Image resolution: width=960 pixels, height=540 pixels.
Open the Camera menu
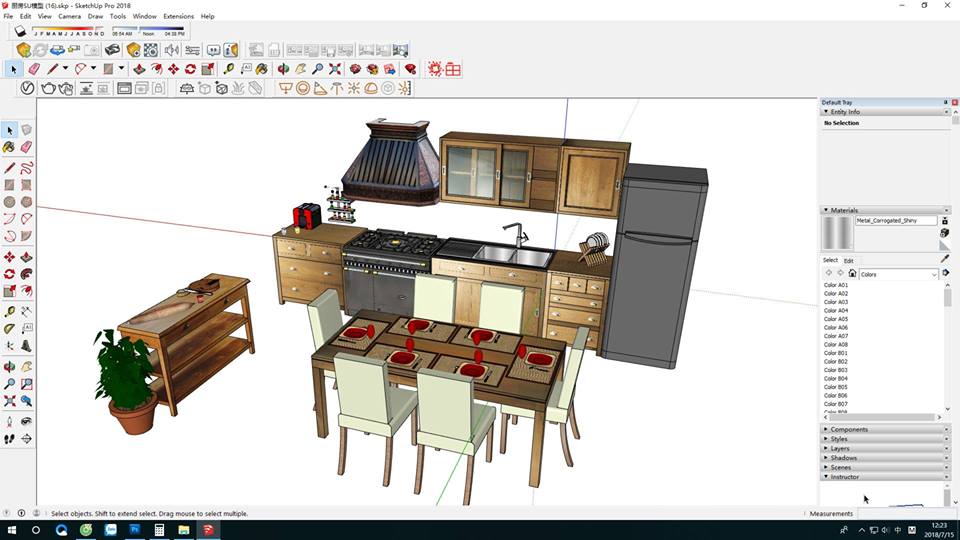(x=69, y=16)
